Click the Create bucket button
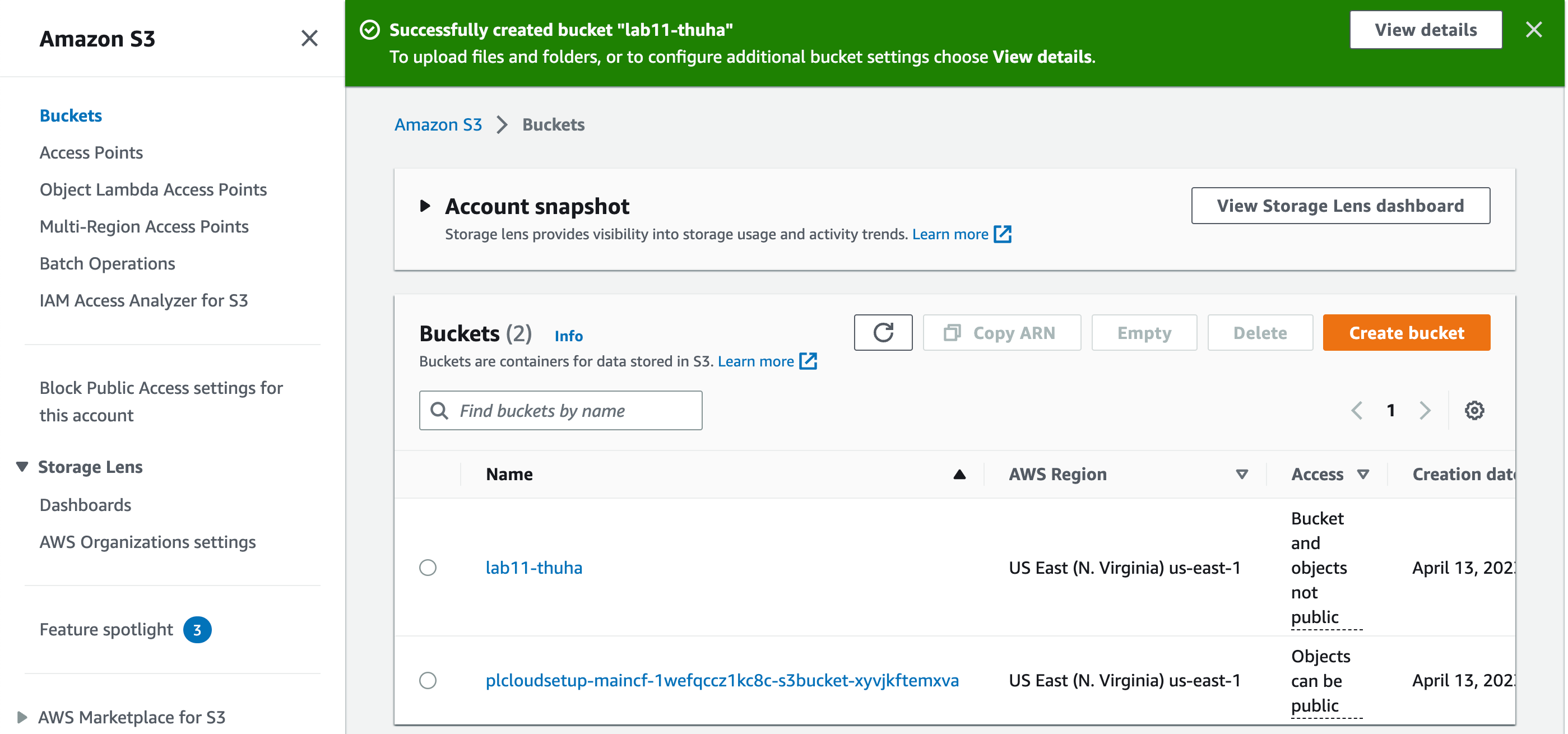This screenshot has height=734, width=1568. 1406,332
